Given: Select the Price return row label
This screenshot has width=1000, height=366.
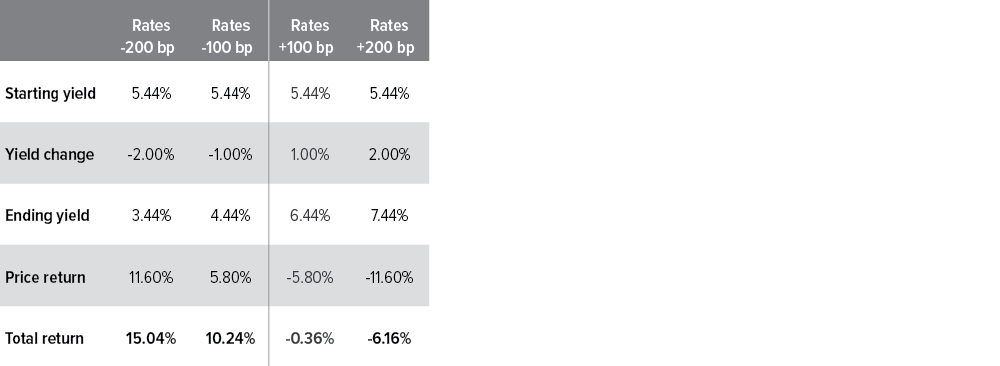Looking at the screenshot, I should 45,277.
